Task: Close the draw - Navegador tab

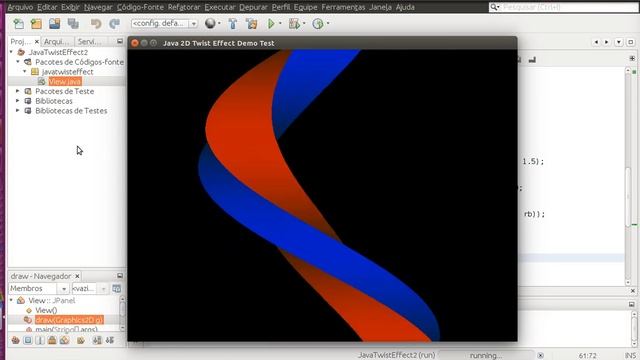Action: tap(77, 276)
